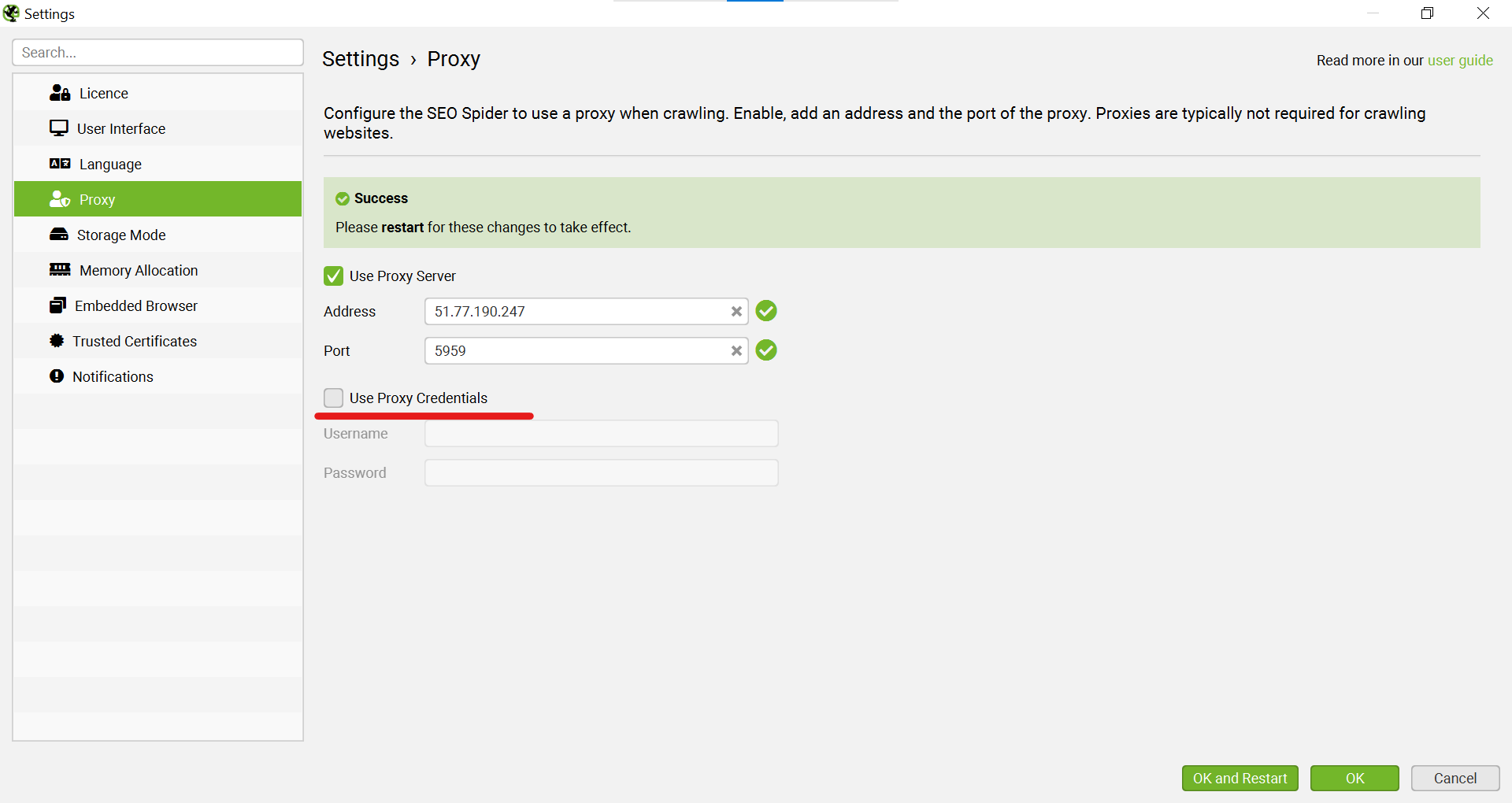Click the Licence icon in sidebar
Screen dimensions: 1512x803
[x=60, y=93]
